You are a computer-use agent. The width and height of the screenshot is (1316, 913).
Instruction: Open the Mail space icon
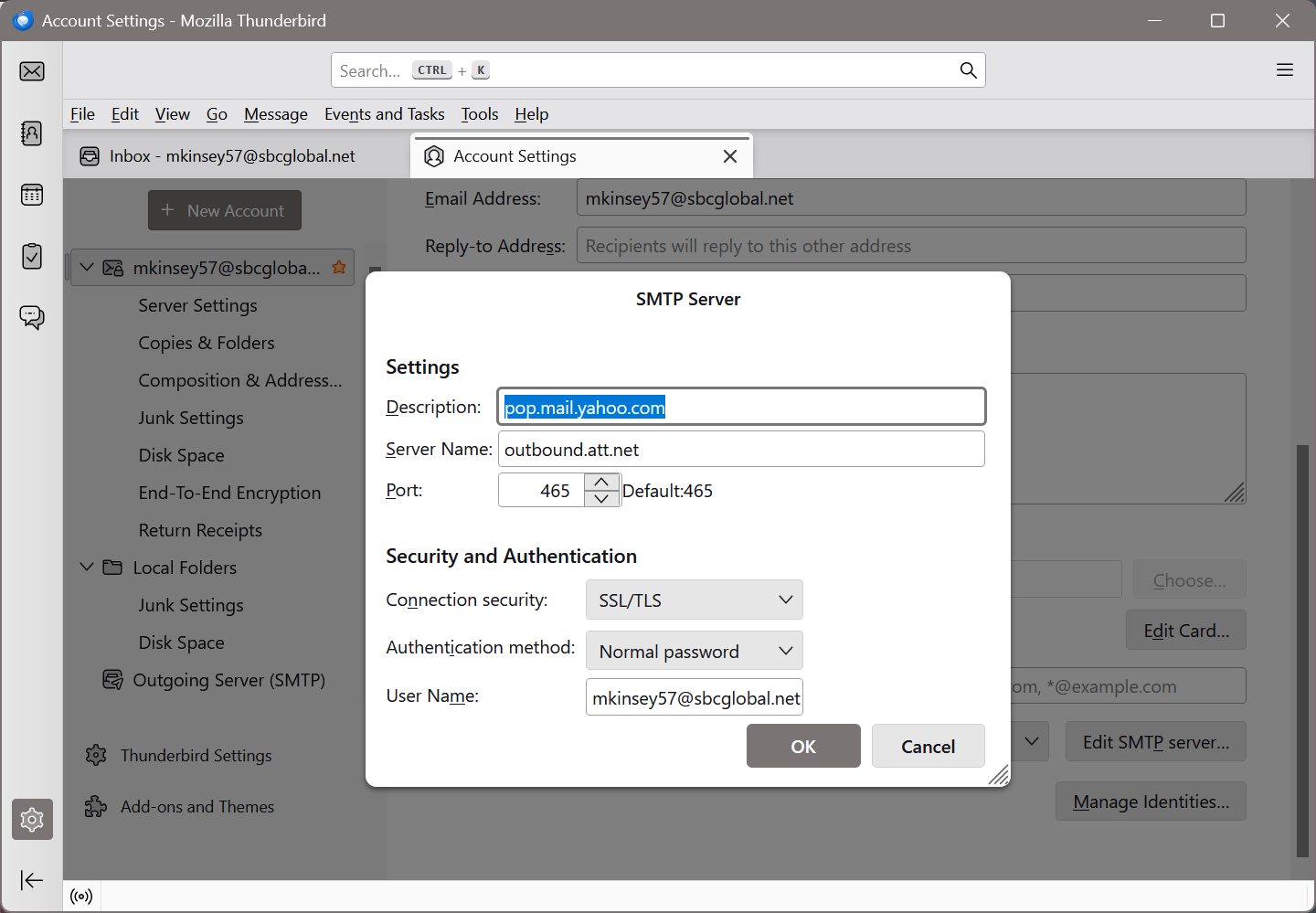click(32, 71)
